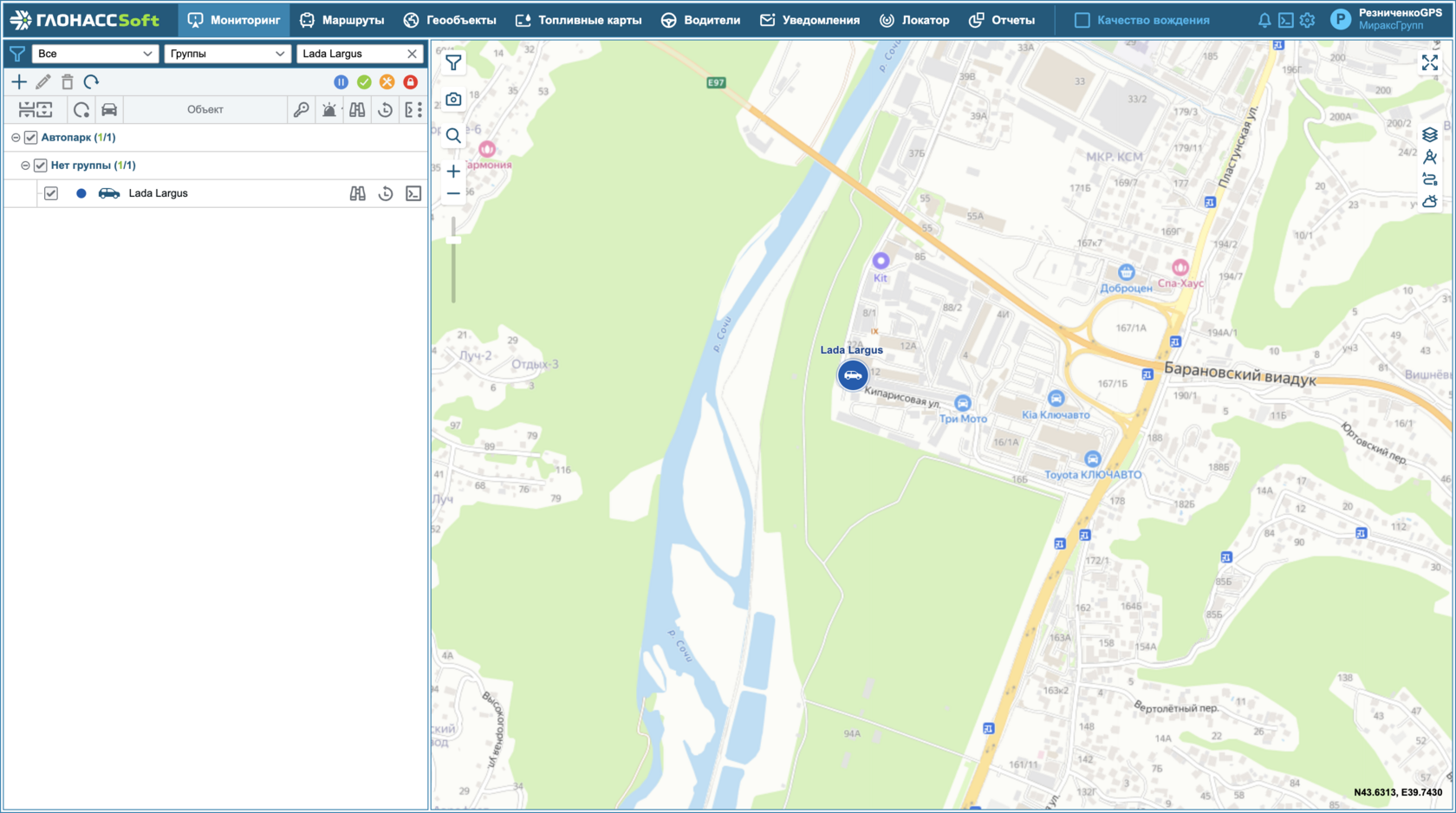
Task: Collapse the Нет группы node
Action: (x=25, y=166)
